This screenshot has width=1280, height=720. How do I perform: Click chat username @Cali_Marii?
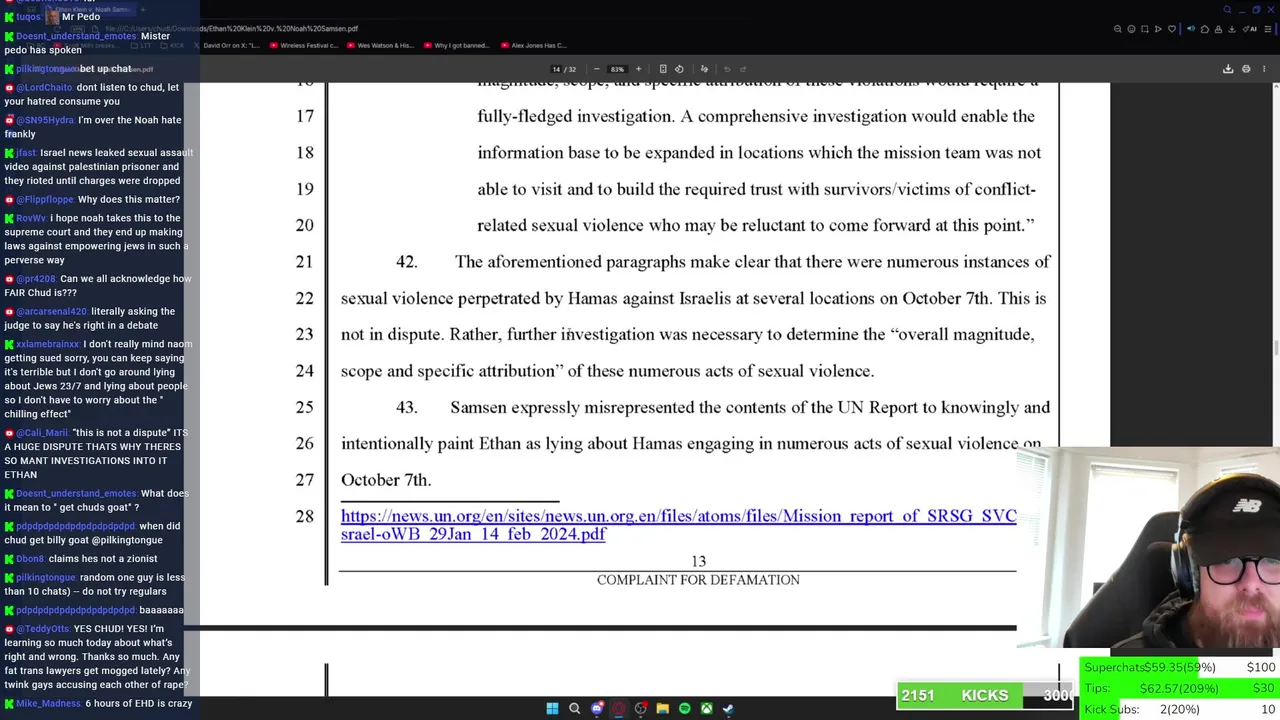click(42, 433)
